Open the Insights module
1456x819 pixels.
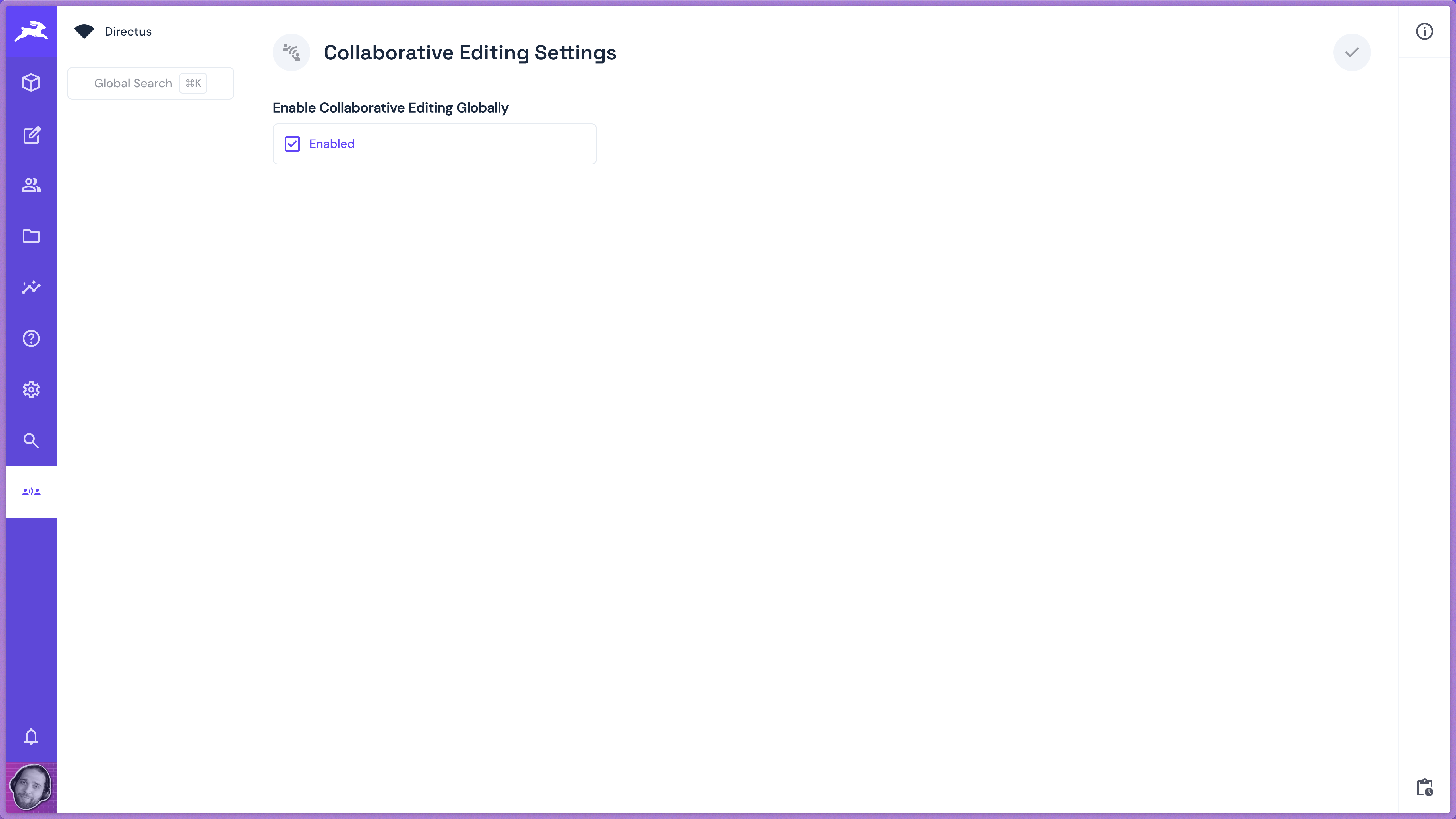[x=31, y=287]
